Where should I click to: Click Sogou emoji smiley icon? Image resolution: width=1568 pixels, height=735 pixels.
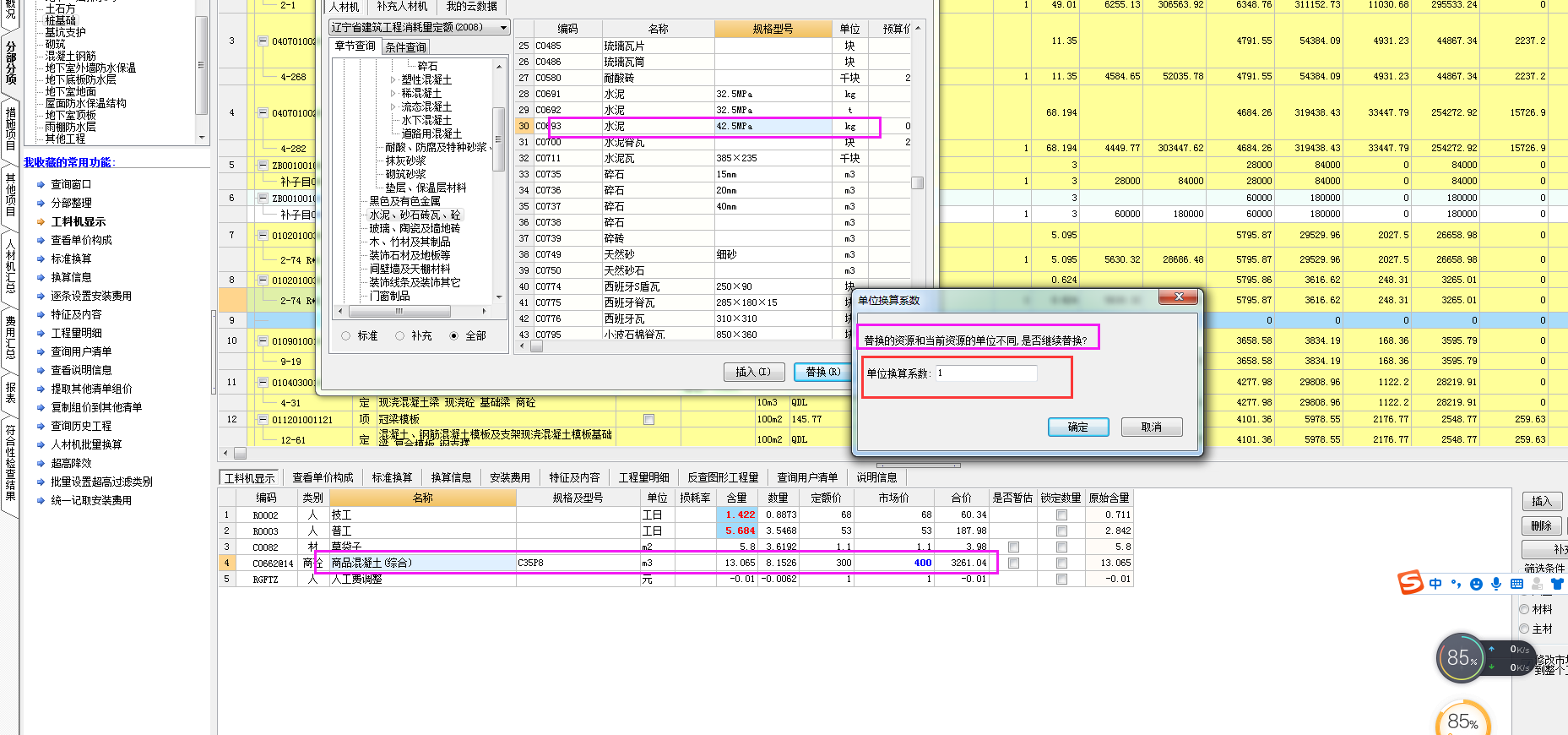tap(1476, 584)
